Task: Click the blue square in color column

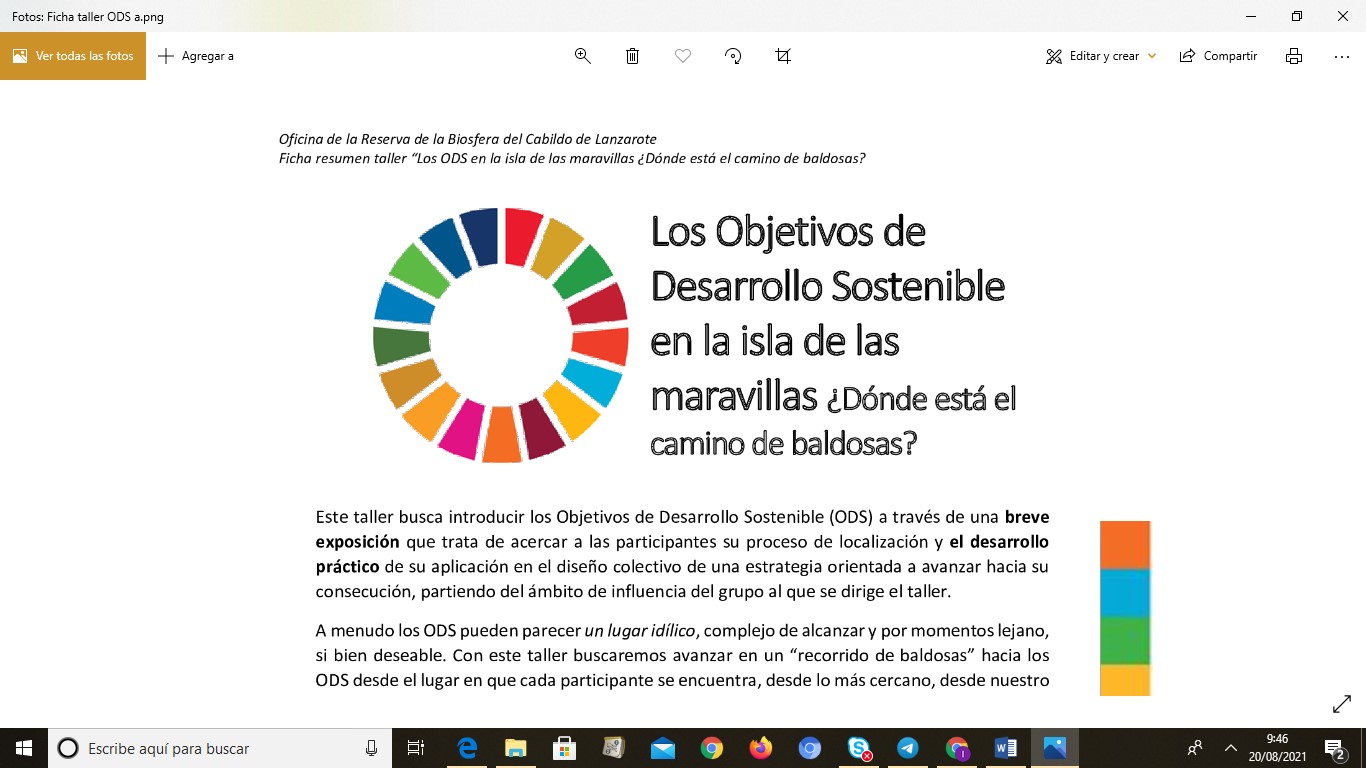Action: [x=1125, y=593]
